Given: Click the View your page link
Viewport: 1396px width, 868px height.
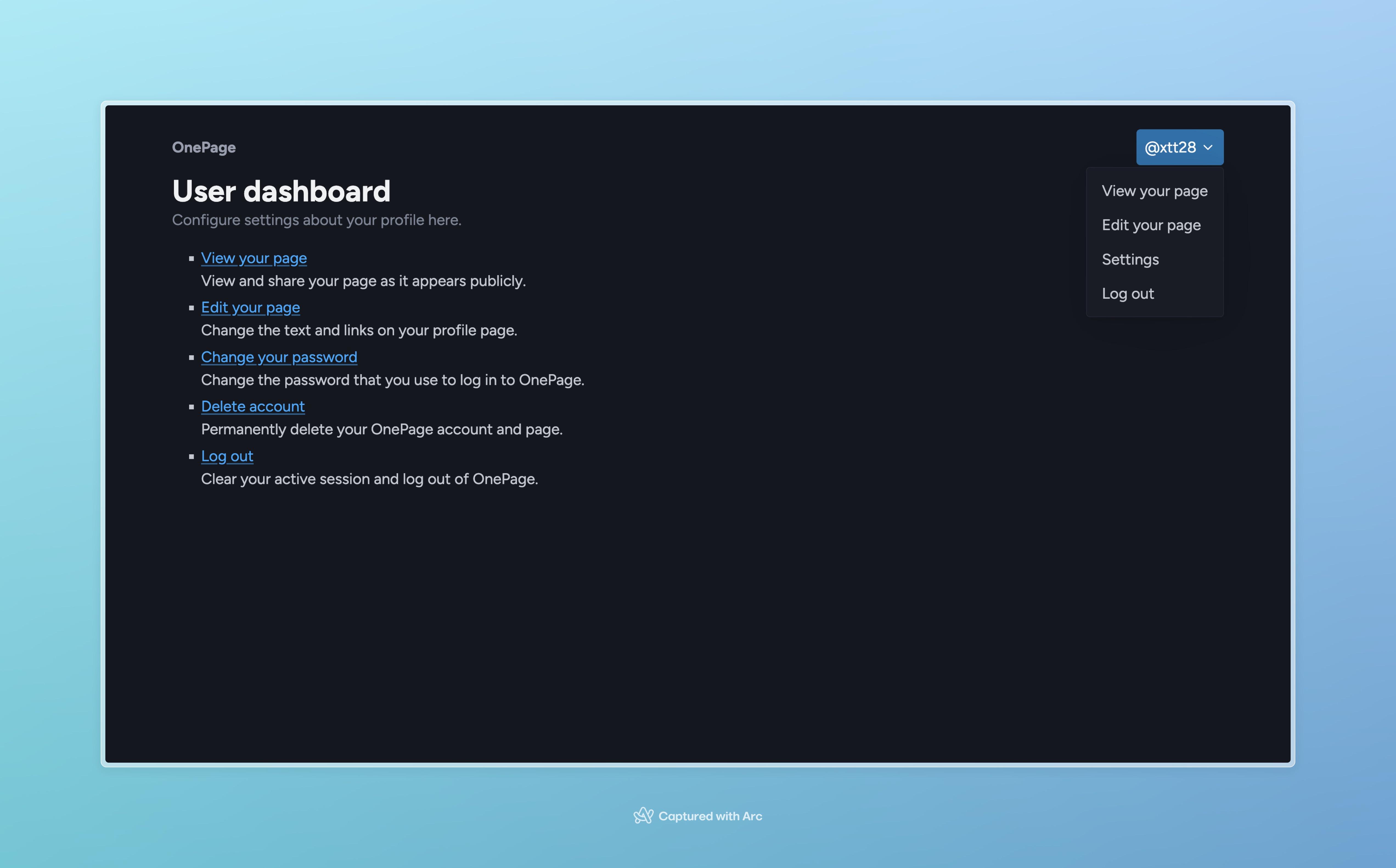Looking at the screenshot, I should tap(253, 257).
